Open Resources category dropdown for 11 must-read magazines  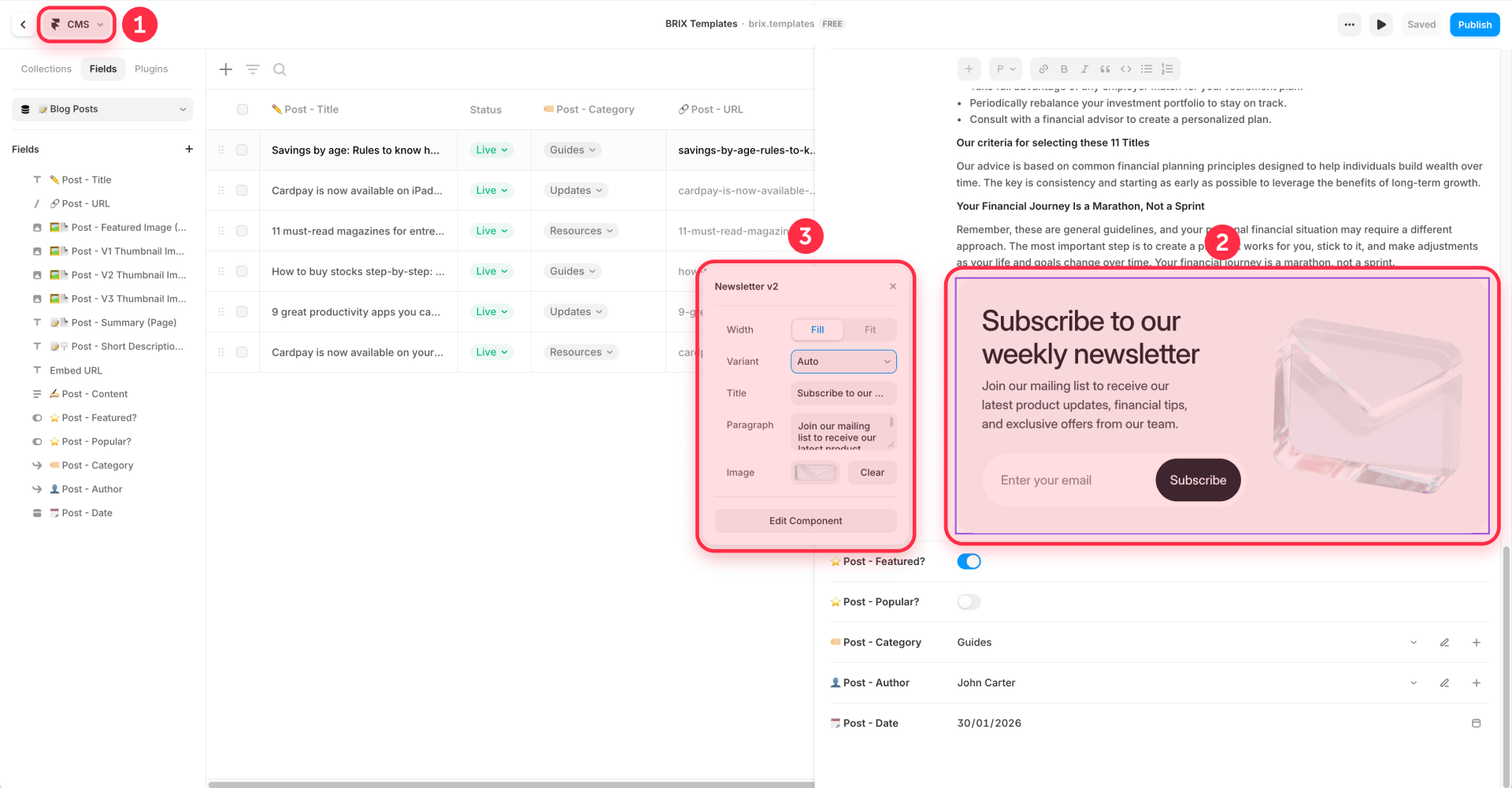point(581,231)
